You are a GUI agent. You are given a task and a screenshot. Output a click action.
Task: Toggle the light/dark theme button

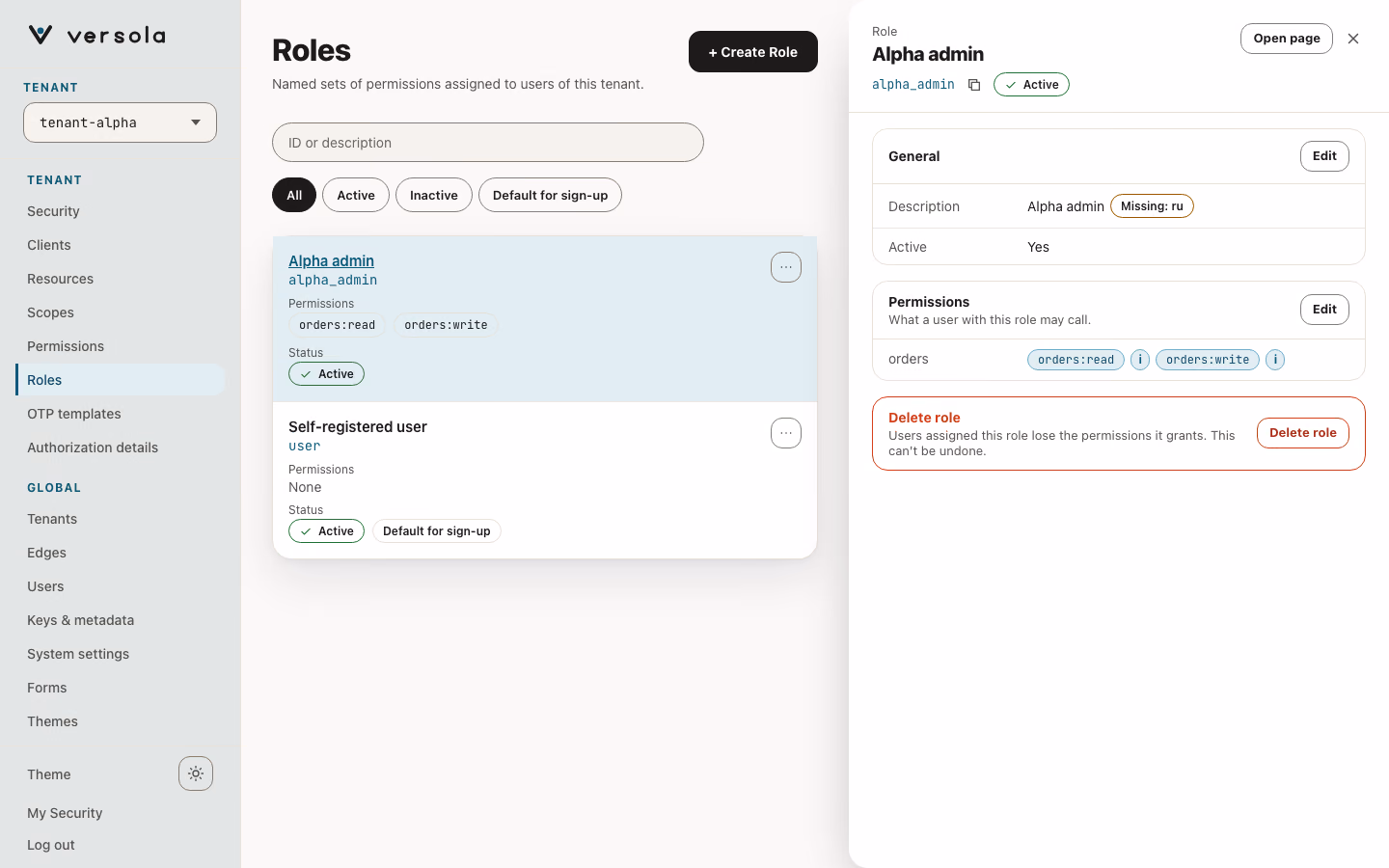tap(196, 773)
